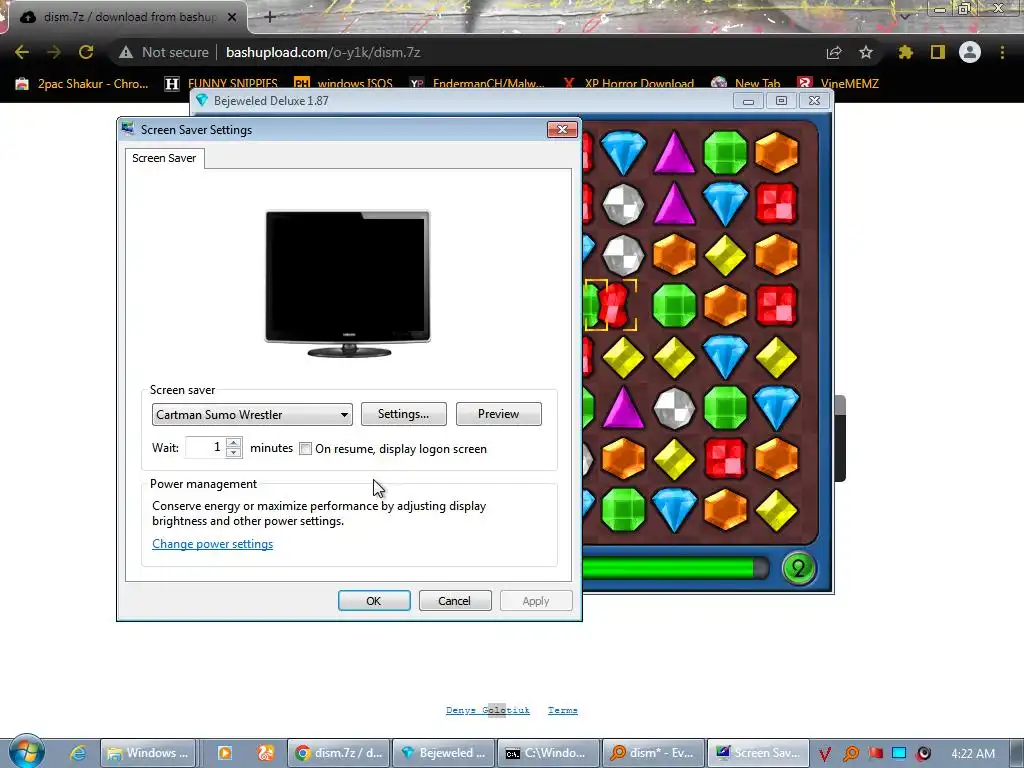Open EndermanCH/Malw... bookmark
Image resolution: width=1024 pixels, height=768 pixels.
[477, 84]
